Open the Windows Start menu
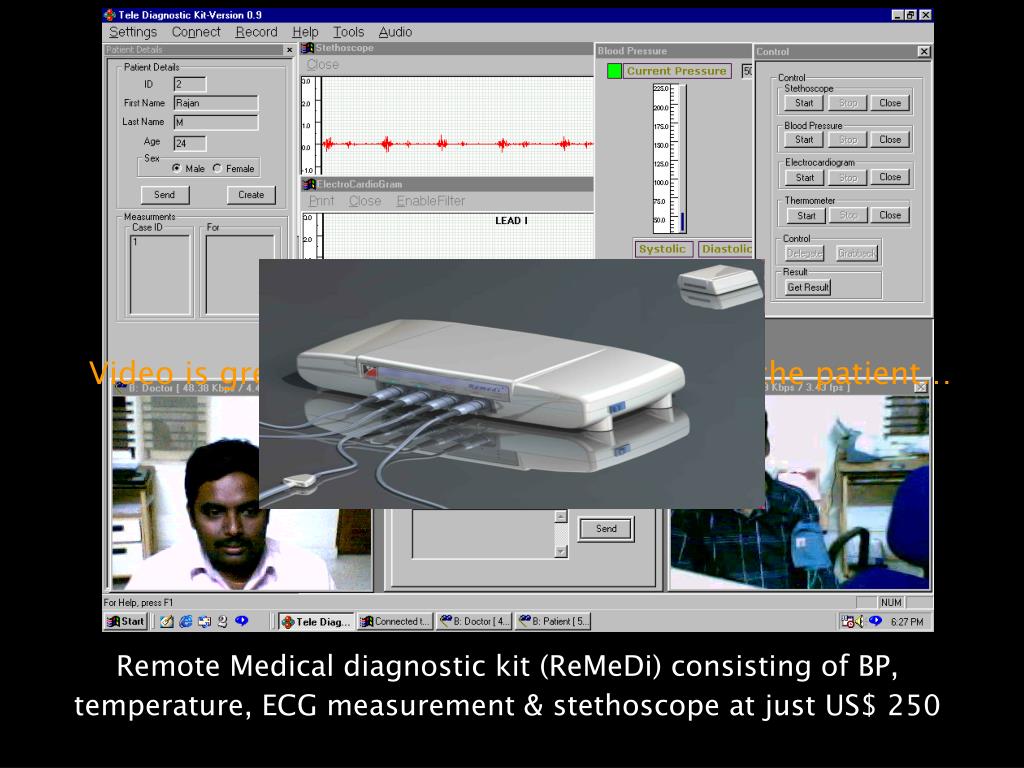1024x768 pixels. point(125,622)
